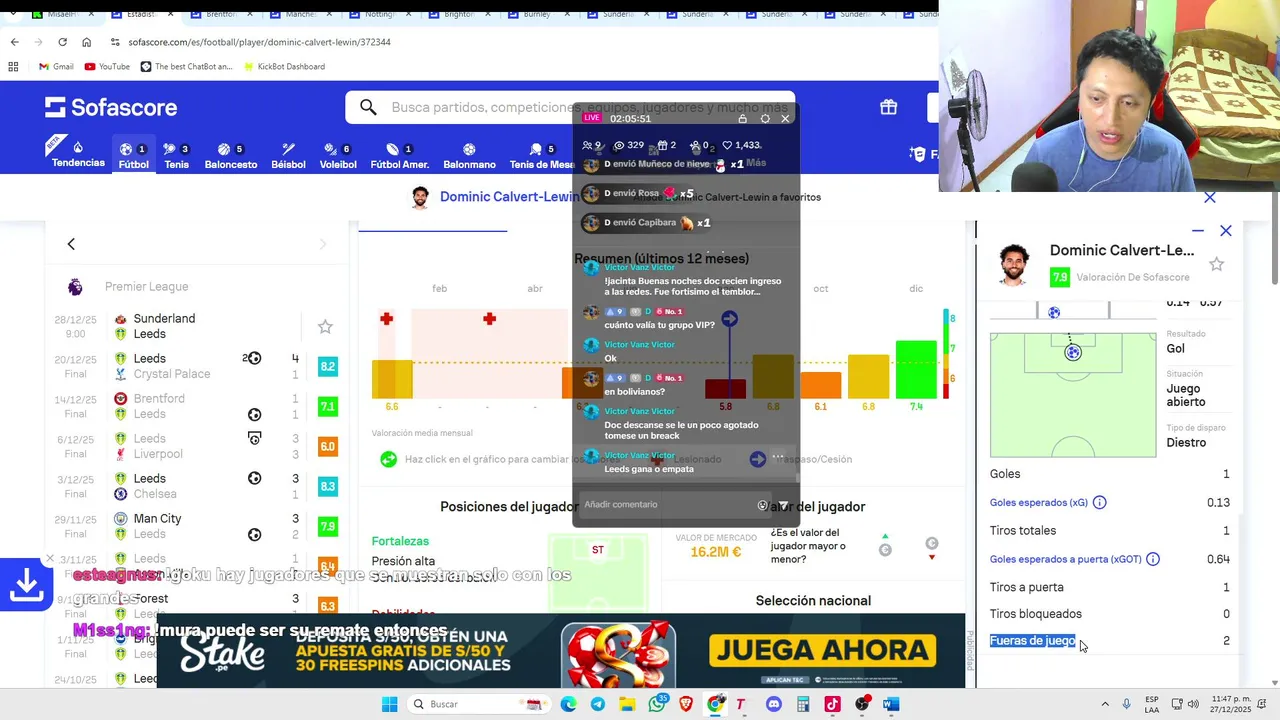Click the gift icon in Sofascore header
This screenshot has height=720, width=1280.
pyautogui.click(x=888, y=107)
